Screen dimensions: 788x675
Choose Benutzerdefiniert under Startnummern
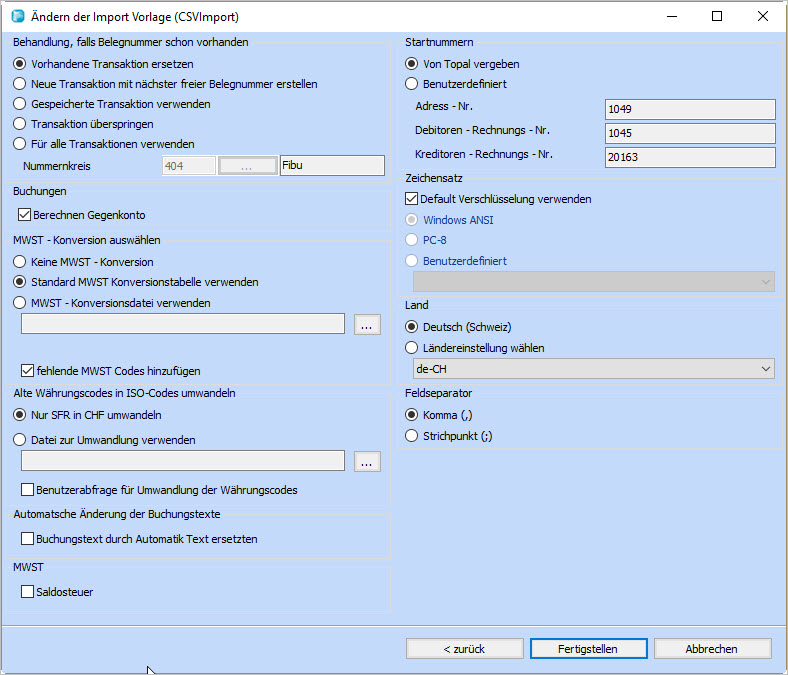point(411,85)
